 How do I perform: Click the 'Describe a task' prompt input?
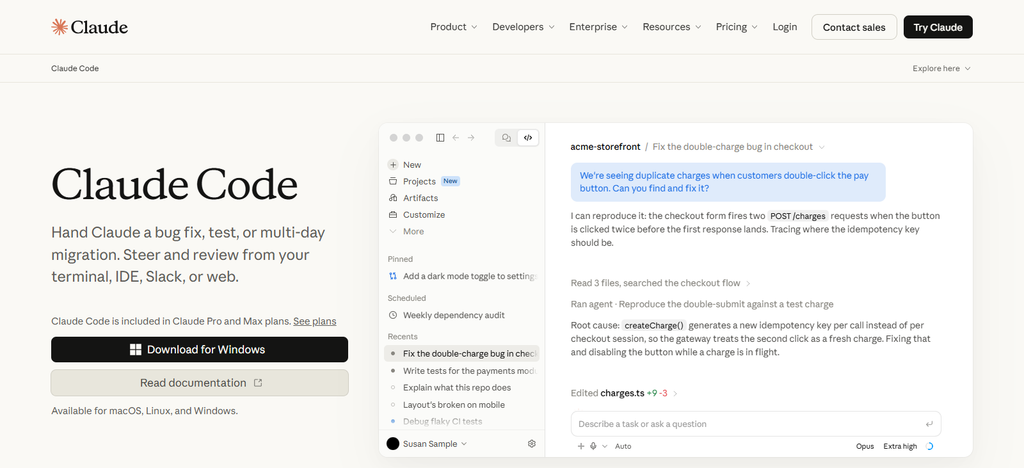tap(756, 424)
